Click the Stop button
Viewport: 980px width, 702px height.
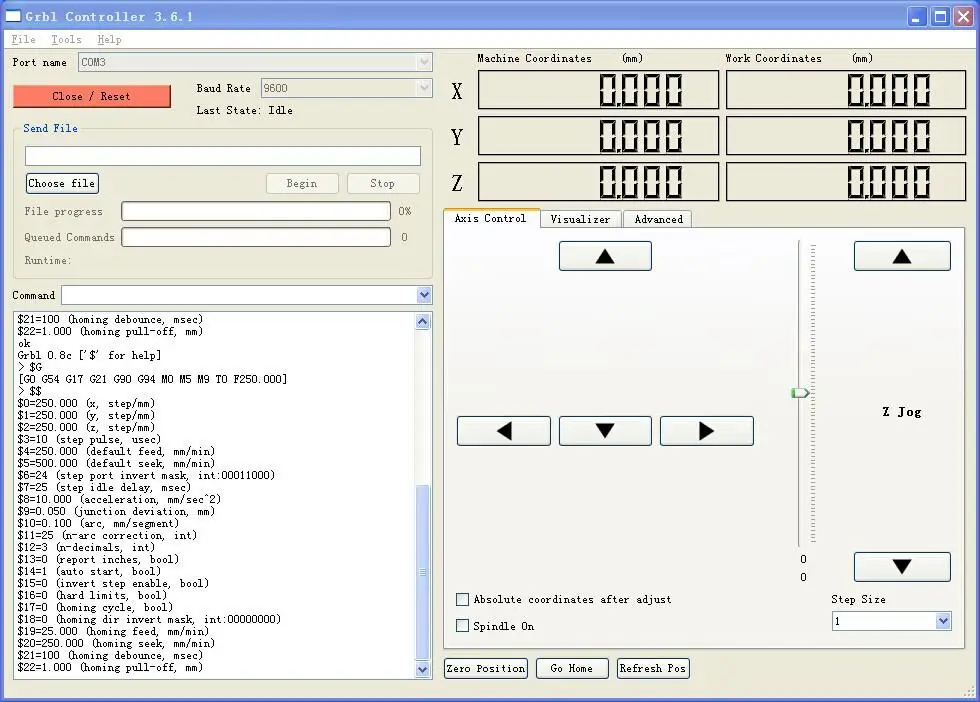click(x=382, y=183)
